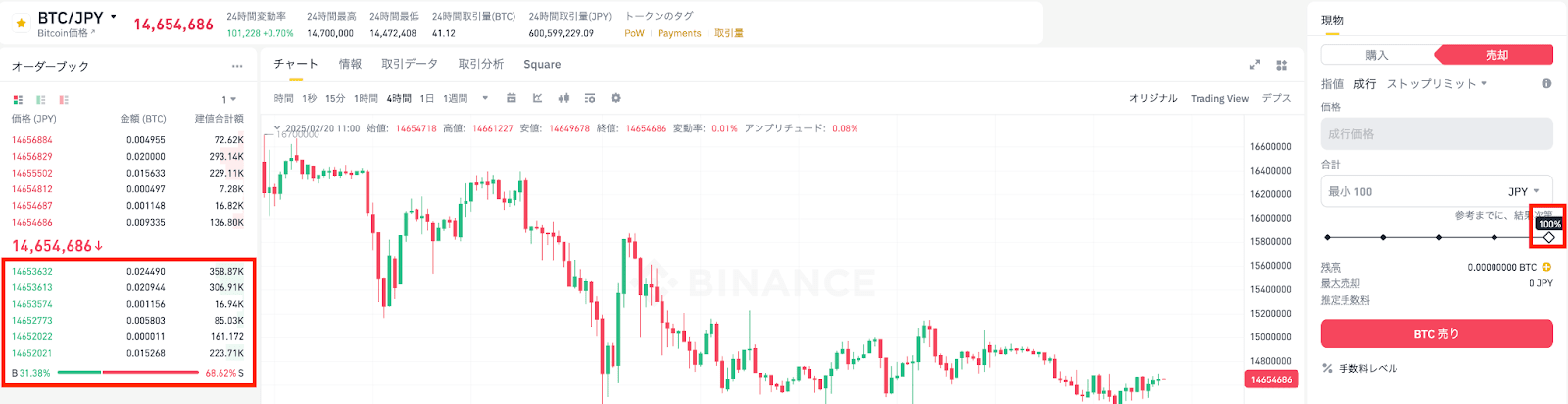Open chart settings gear icon

coord(615,98)
